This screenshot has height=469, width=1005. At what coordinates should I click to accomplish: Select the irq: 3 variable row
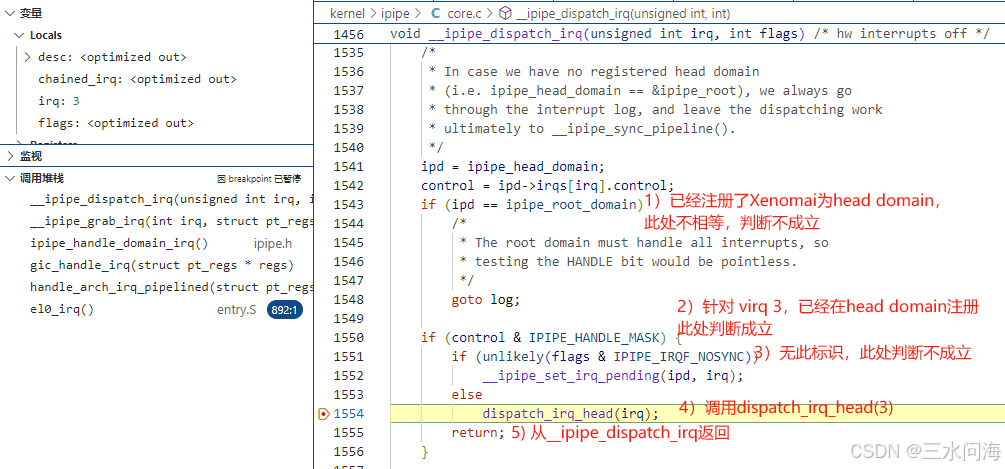point(156,101)
